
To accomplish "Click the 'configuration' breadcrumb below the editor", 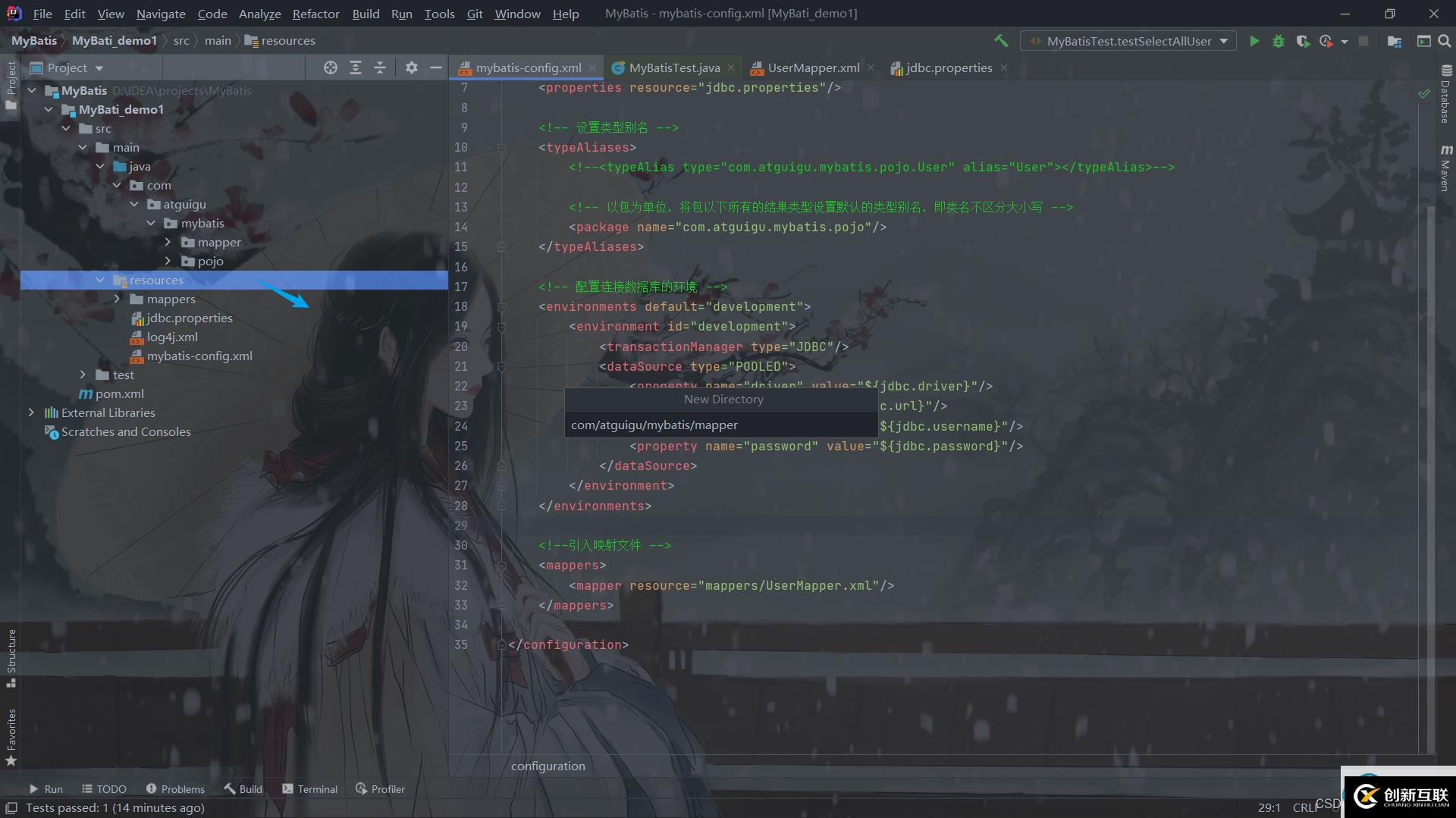I will (x=548, y=766).
